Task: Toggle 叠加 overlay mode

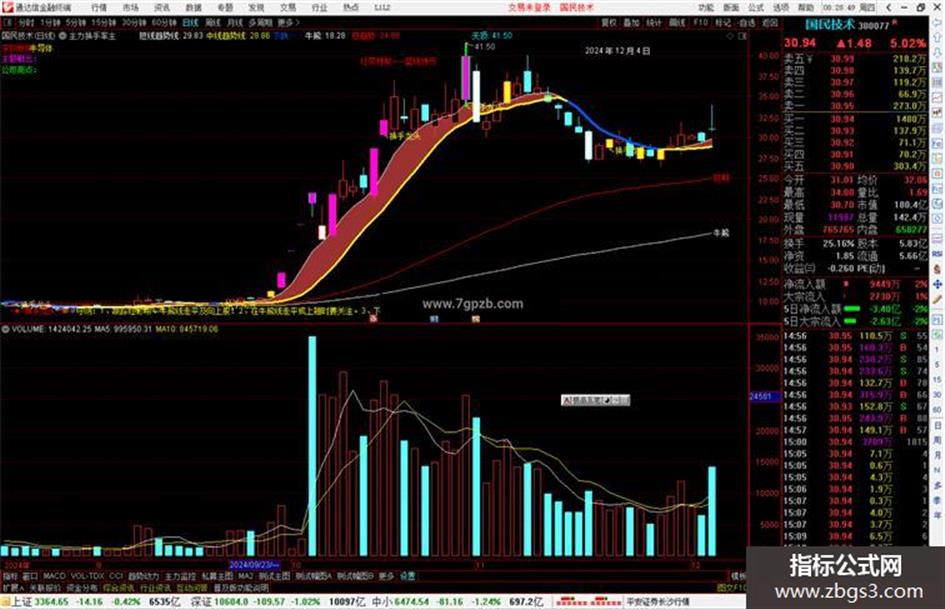Action: tap(632, 23)
